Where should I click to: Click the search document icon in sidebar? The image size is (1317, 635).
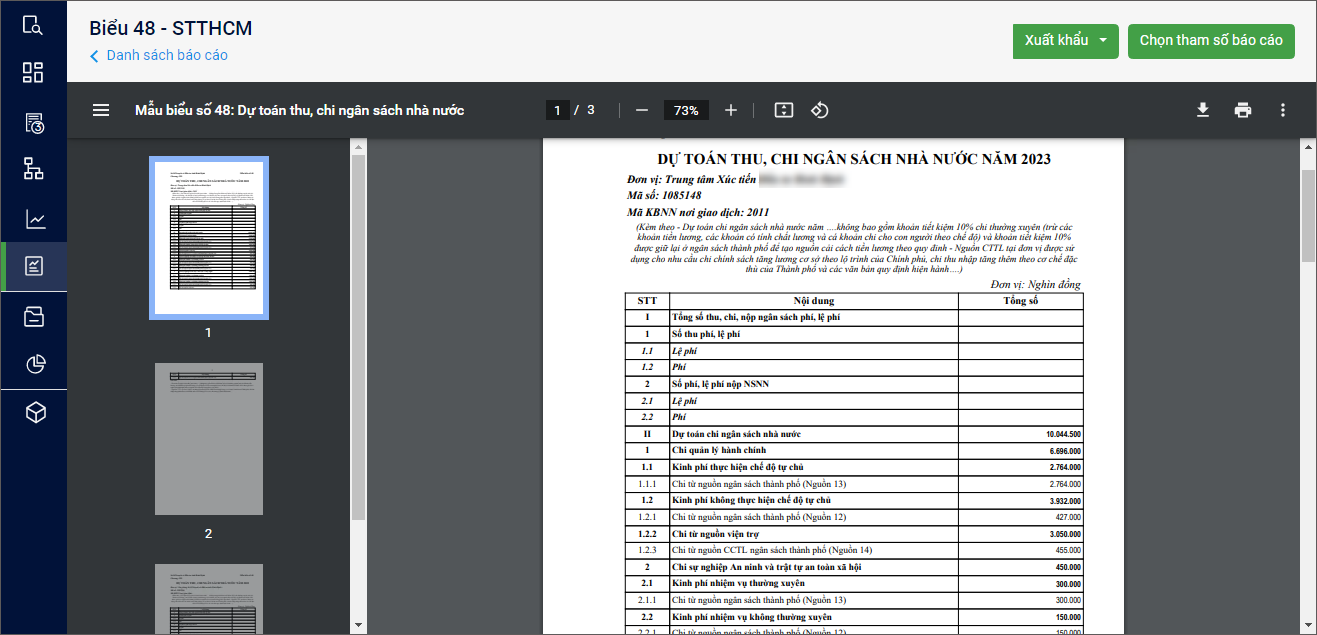coord(33,26)
